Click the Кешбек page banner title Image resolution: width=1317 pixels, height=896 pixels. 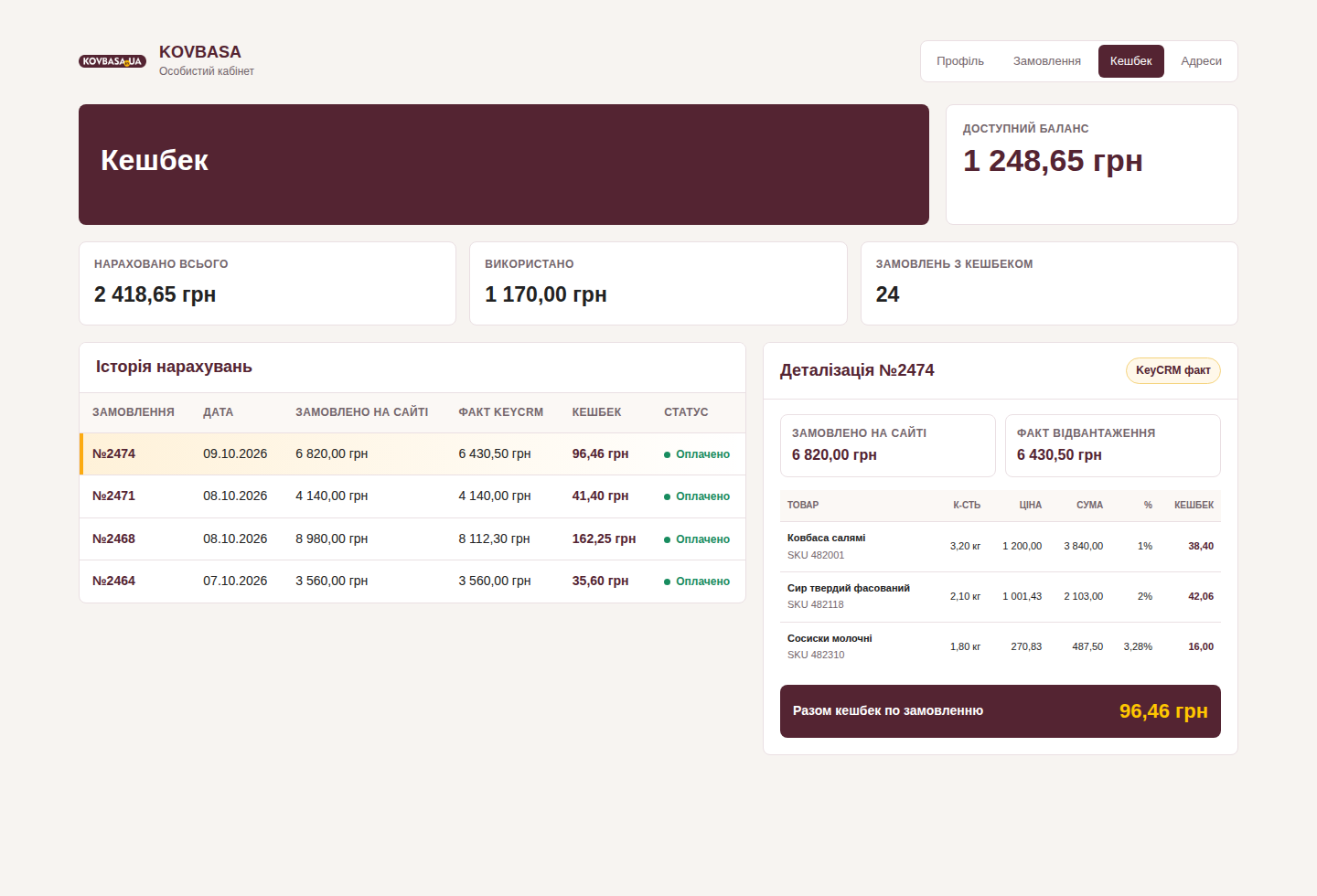[155, 160]
